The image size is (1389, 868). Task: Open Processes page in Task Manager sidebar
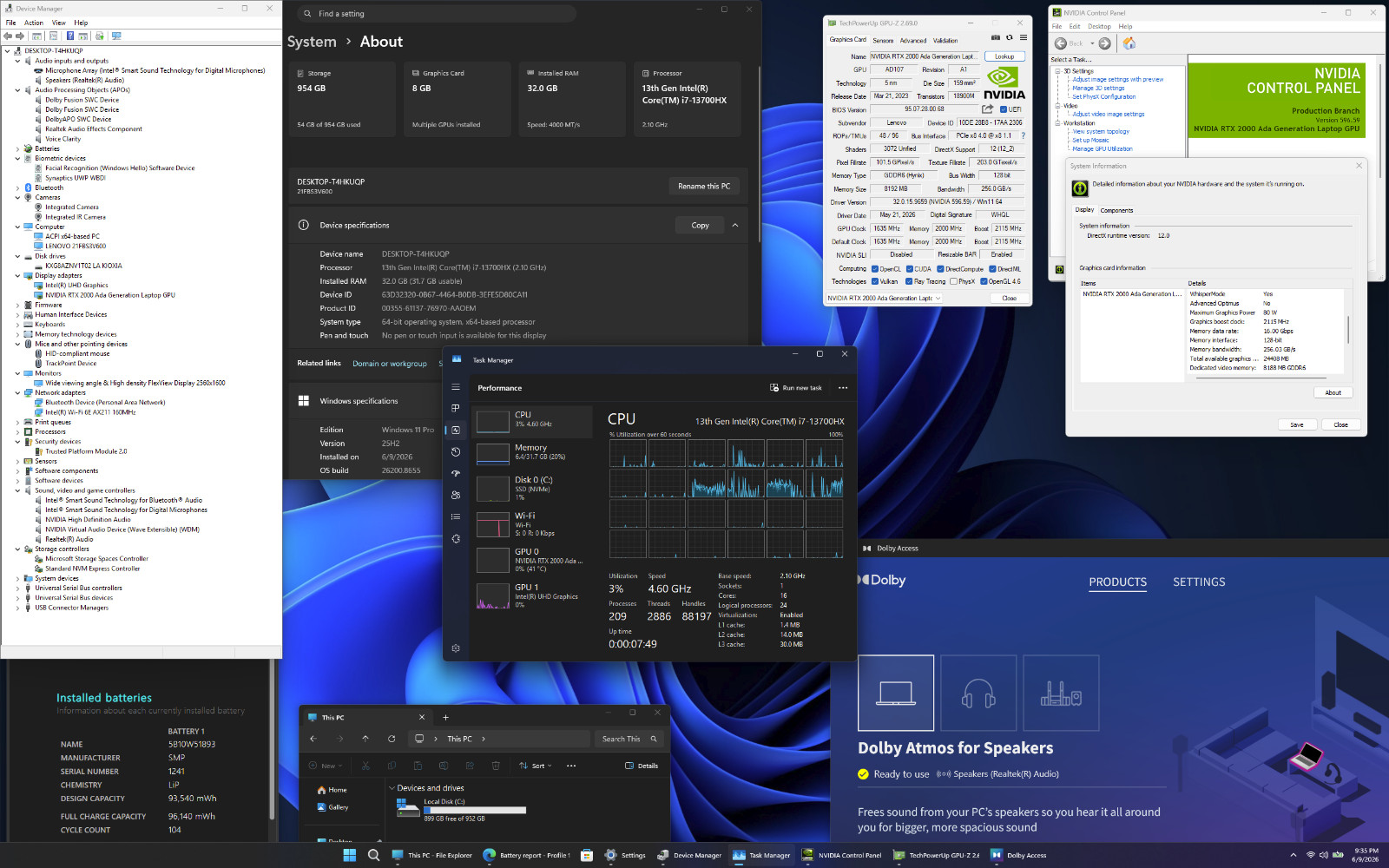click(x=456, y=408)
